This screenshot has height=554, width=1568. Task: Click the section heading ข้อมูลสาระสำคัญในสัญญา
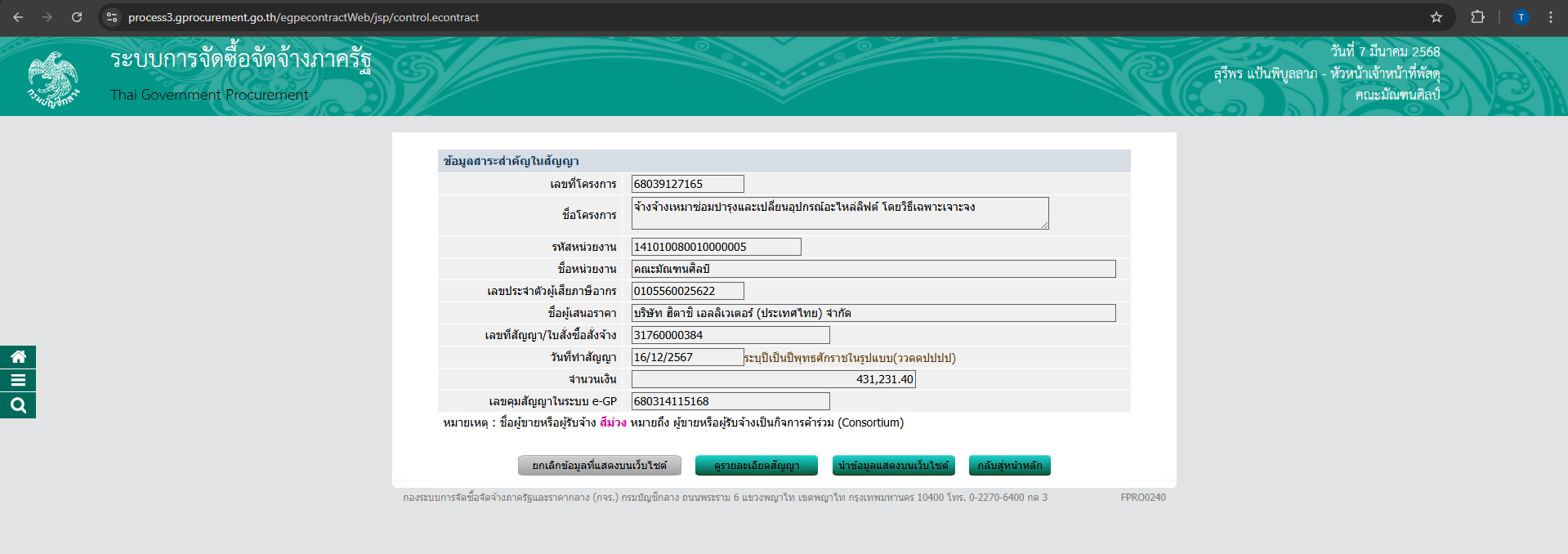coord(511,161)
